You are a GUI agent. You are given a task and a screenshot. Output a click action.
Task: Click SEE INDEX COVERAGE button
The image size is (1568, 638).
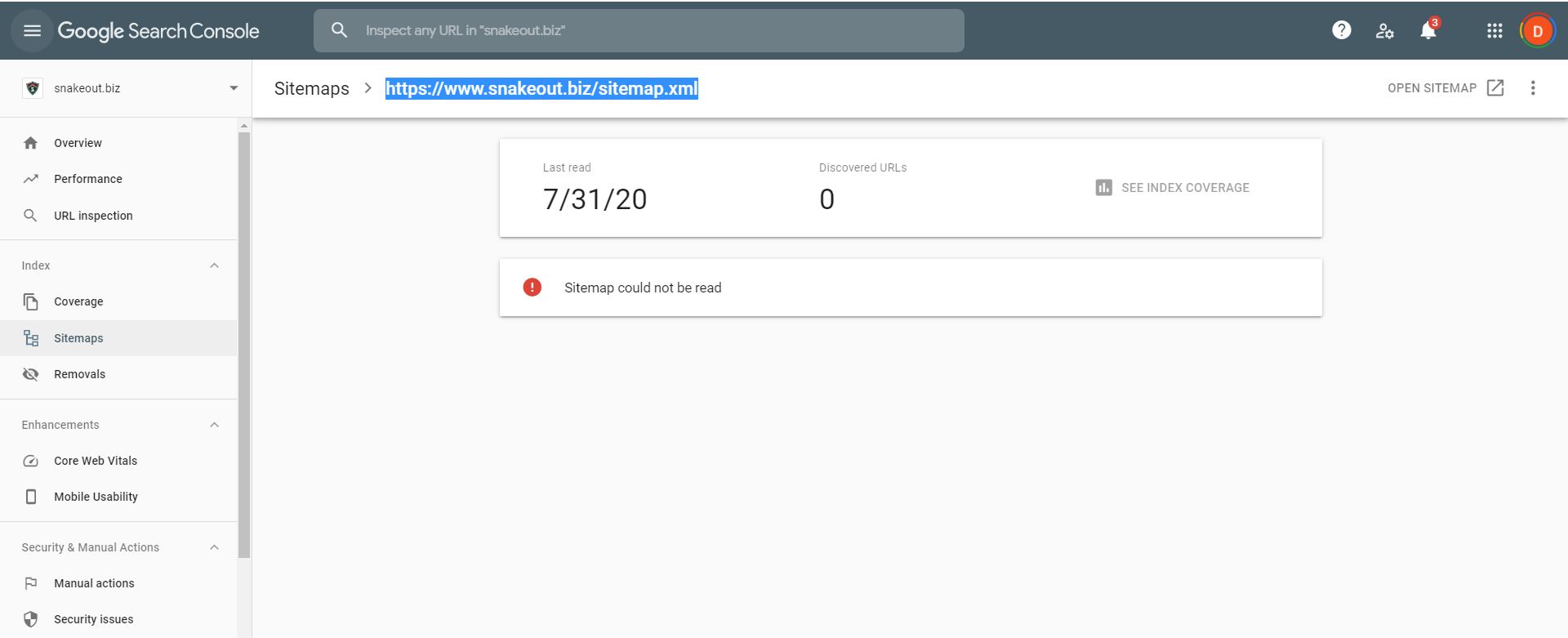pyautogui.click(x=1172, y=188)
